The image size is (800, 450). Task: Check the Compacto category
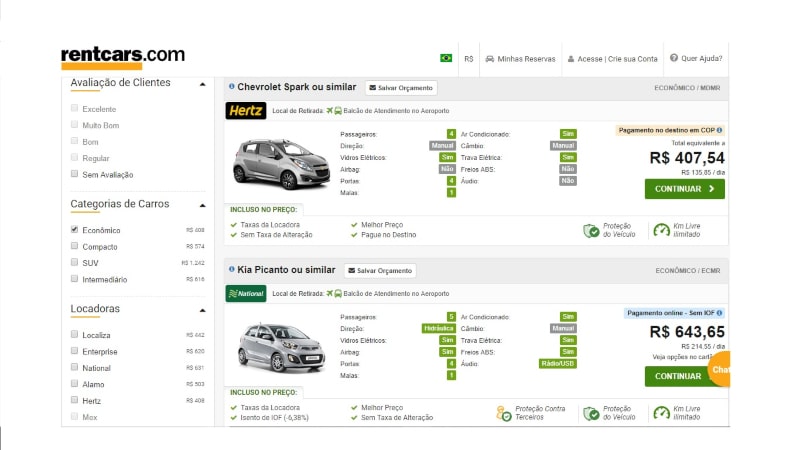[74, 246]
